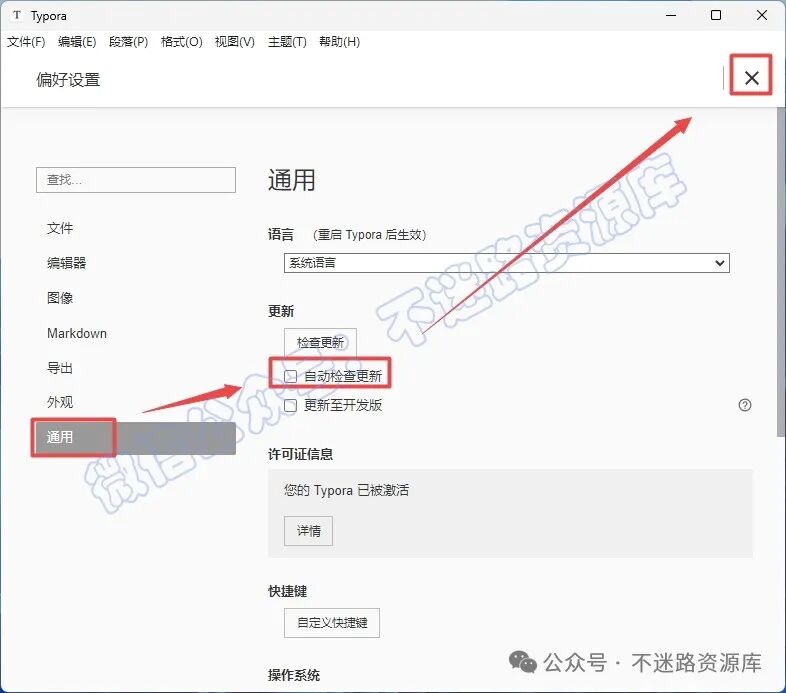The width and height of the screenshot is (786, 693).
Task: Click the 您的 Typora 已被激活 text
Action: (346, 490)
